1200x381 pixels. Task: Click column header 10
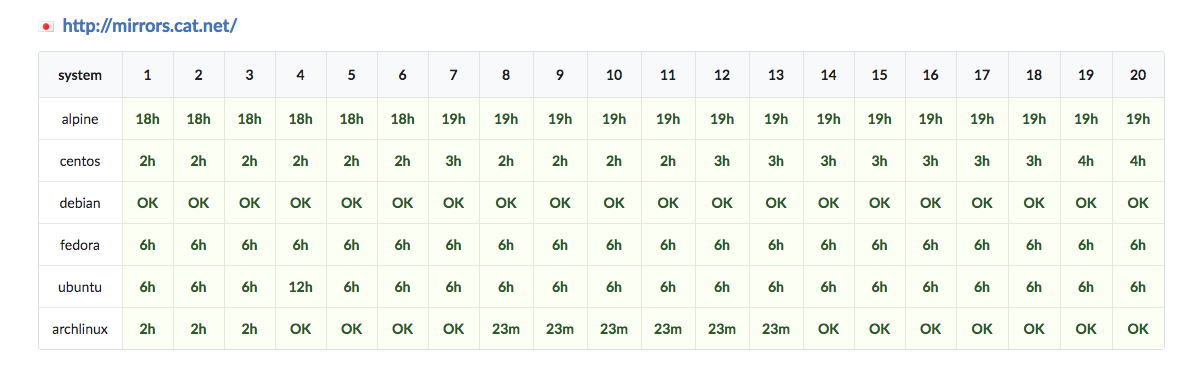614,75
